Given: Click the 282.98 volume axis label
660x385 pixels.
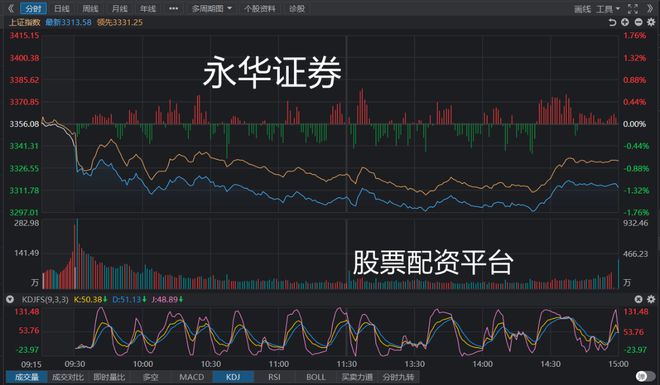Looking at the screenshot, I should [26, 223].
